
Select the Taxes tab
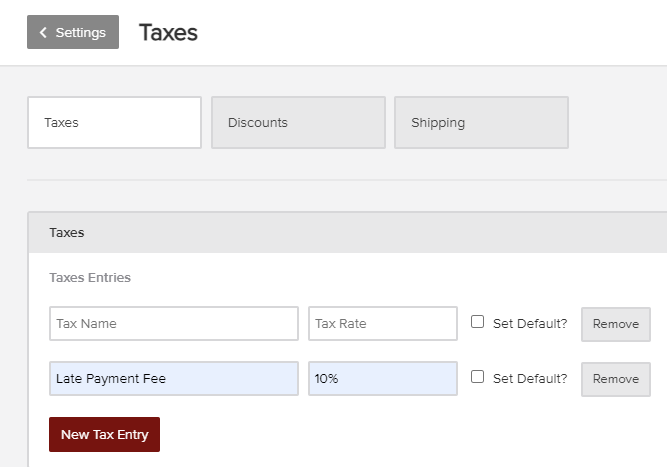tap(114, 122)
